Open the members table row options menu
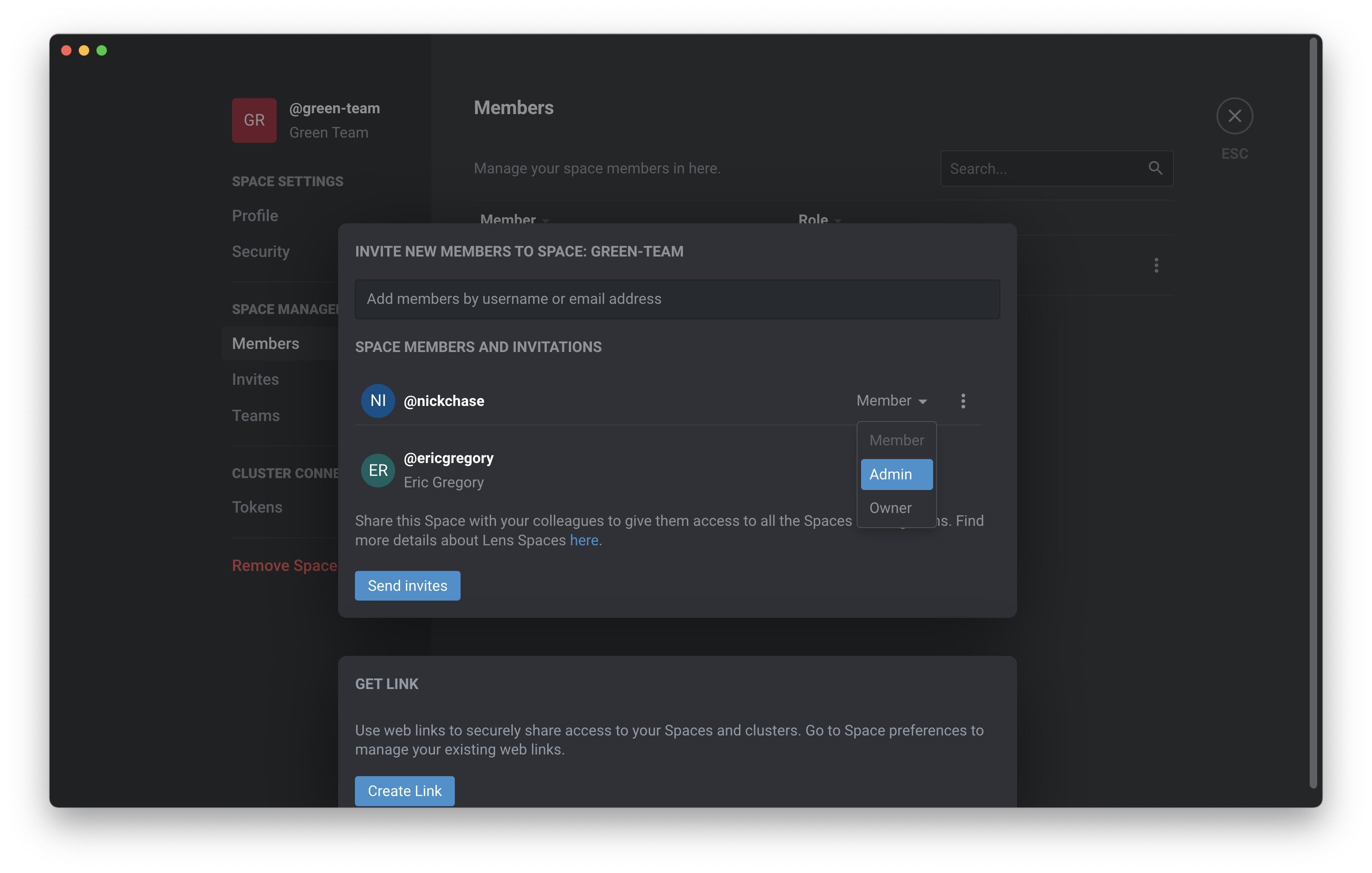Screen dimensions: 1372x873 click(x=1156, y=265)
